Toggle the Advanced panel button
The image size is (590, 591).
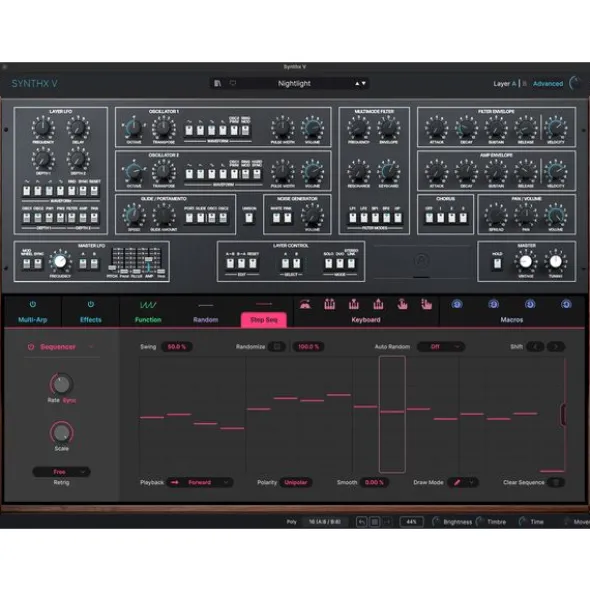[x=548, y=84]
